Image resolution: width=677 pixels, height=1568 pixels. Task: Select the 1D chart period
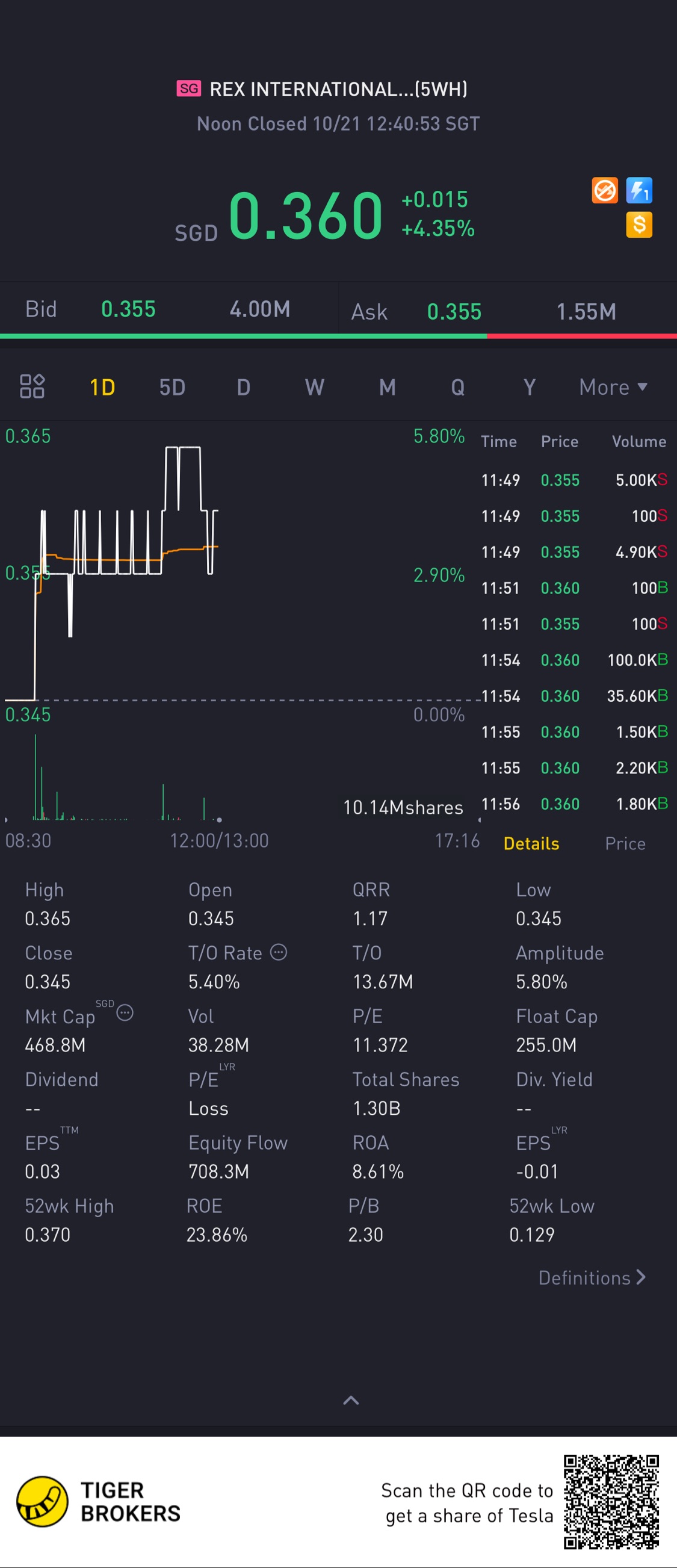pos(102,387)
